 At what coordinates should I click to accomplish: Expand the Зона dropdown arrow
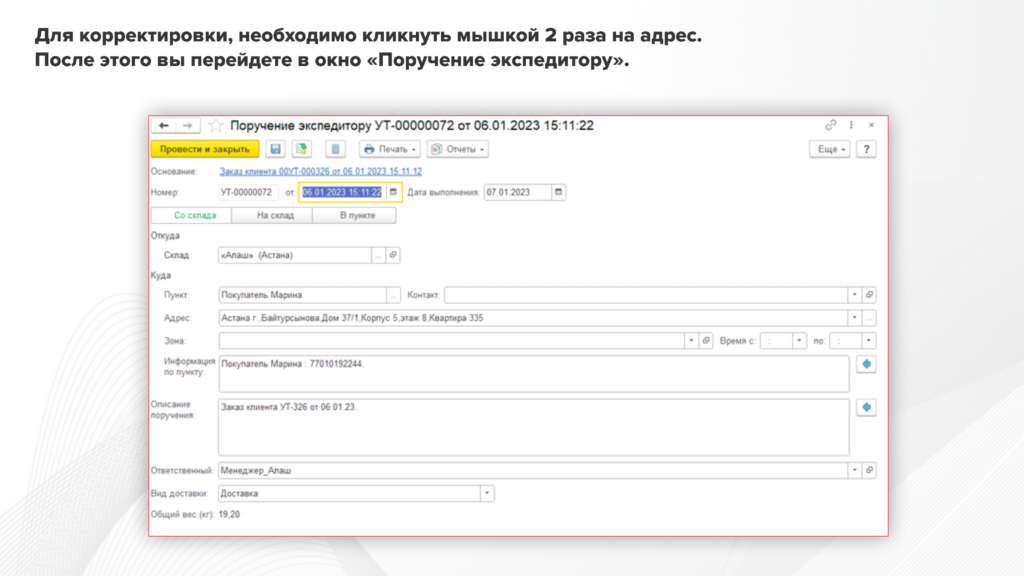(691, 341)
